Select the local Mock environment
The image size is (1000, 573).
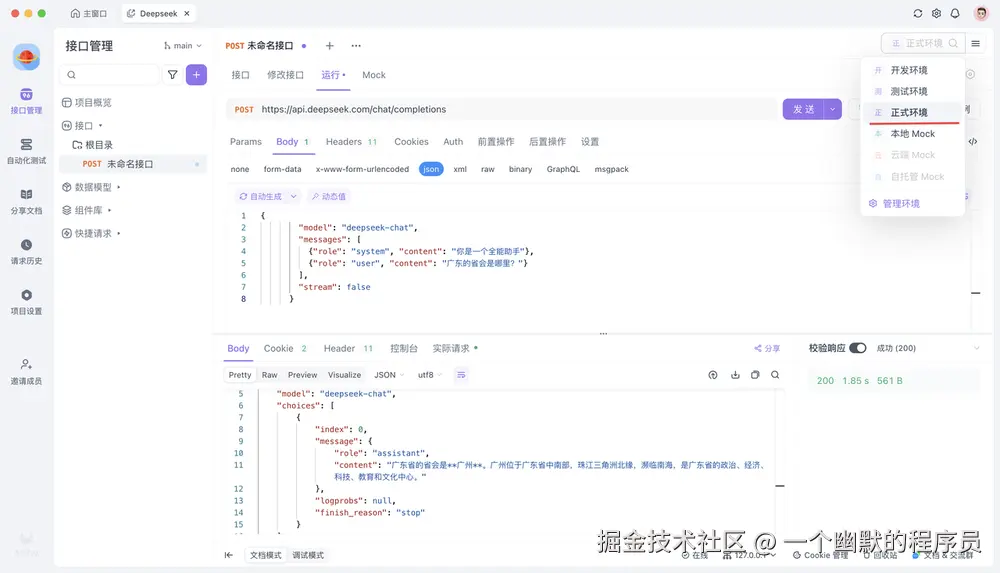pyautogui.click(x=913, y=133)
